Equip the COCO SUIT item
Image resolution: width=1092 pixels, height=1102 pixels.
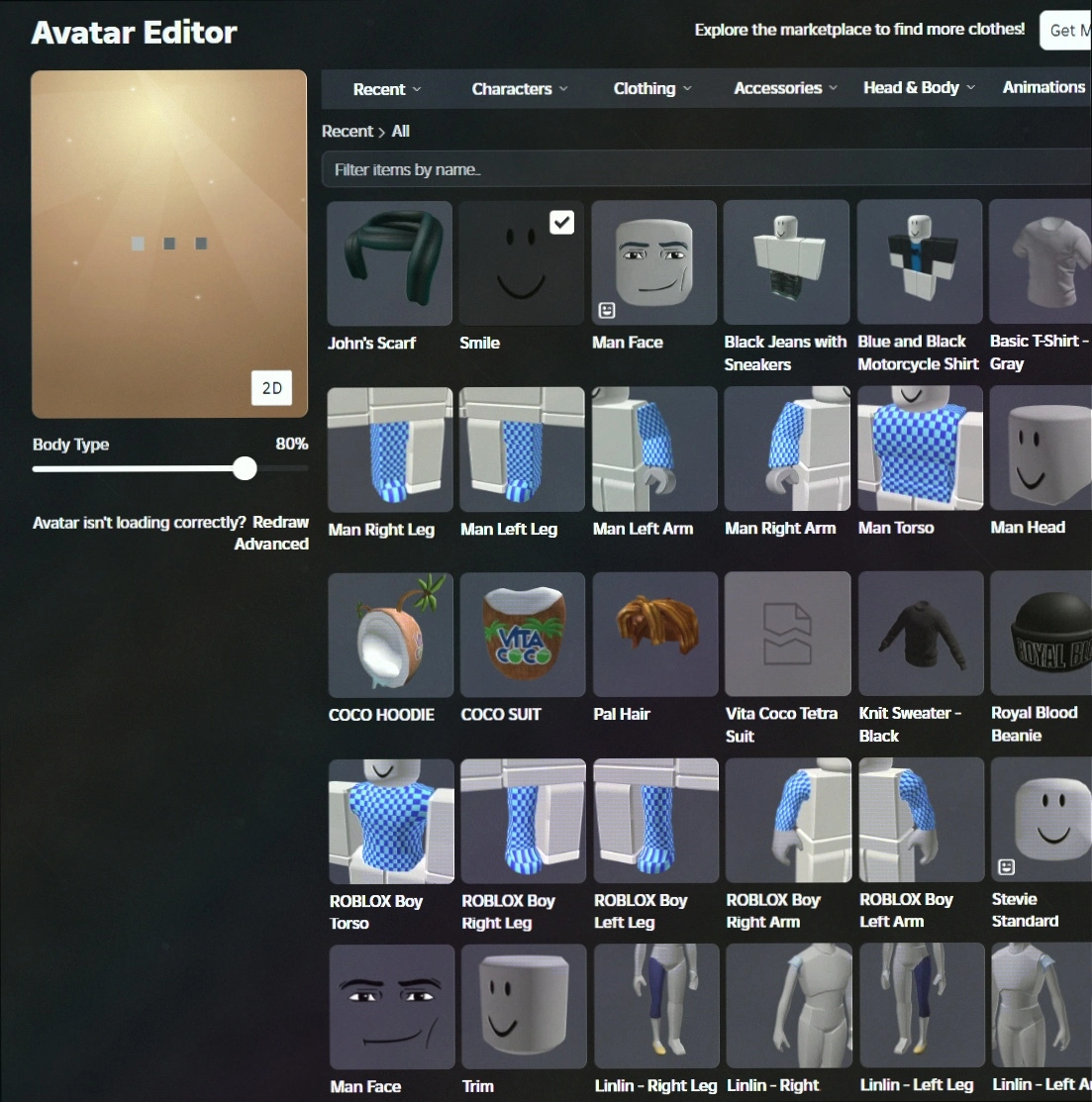point(523,635)
